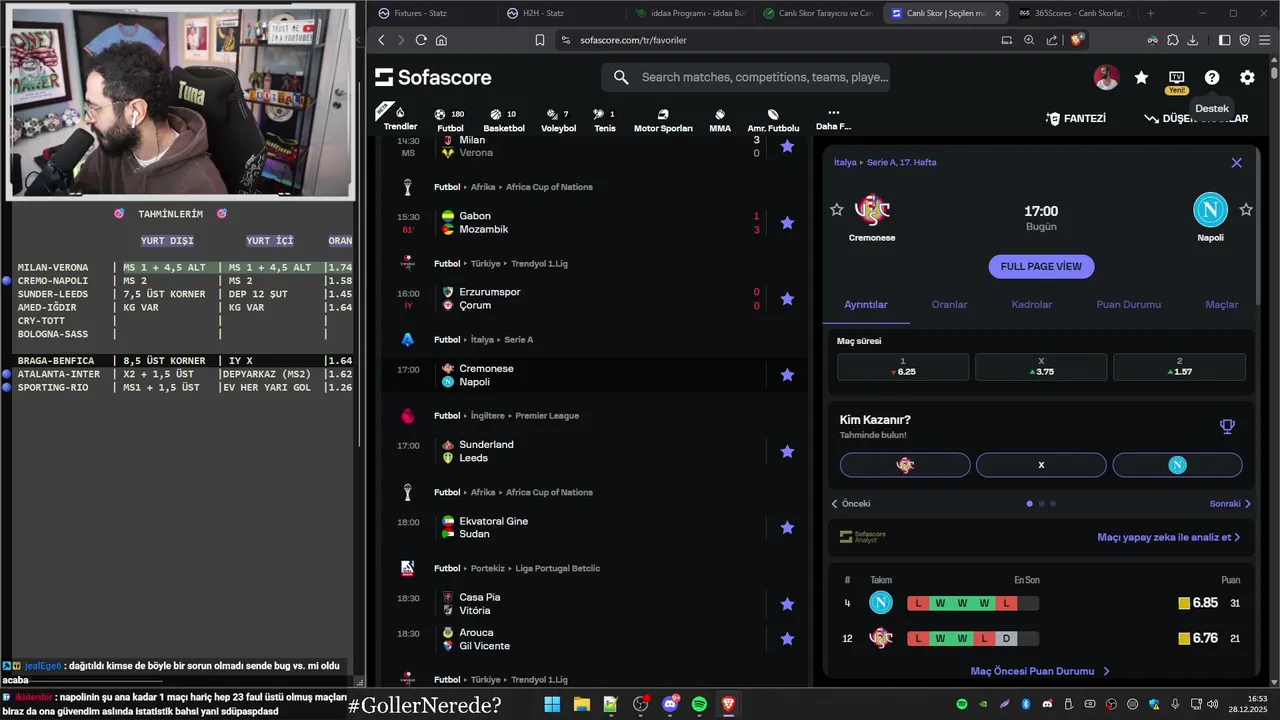Unfavorite the Milan - Verona match star
This screenshot has width=1280, height=720.
pos(787,146)
